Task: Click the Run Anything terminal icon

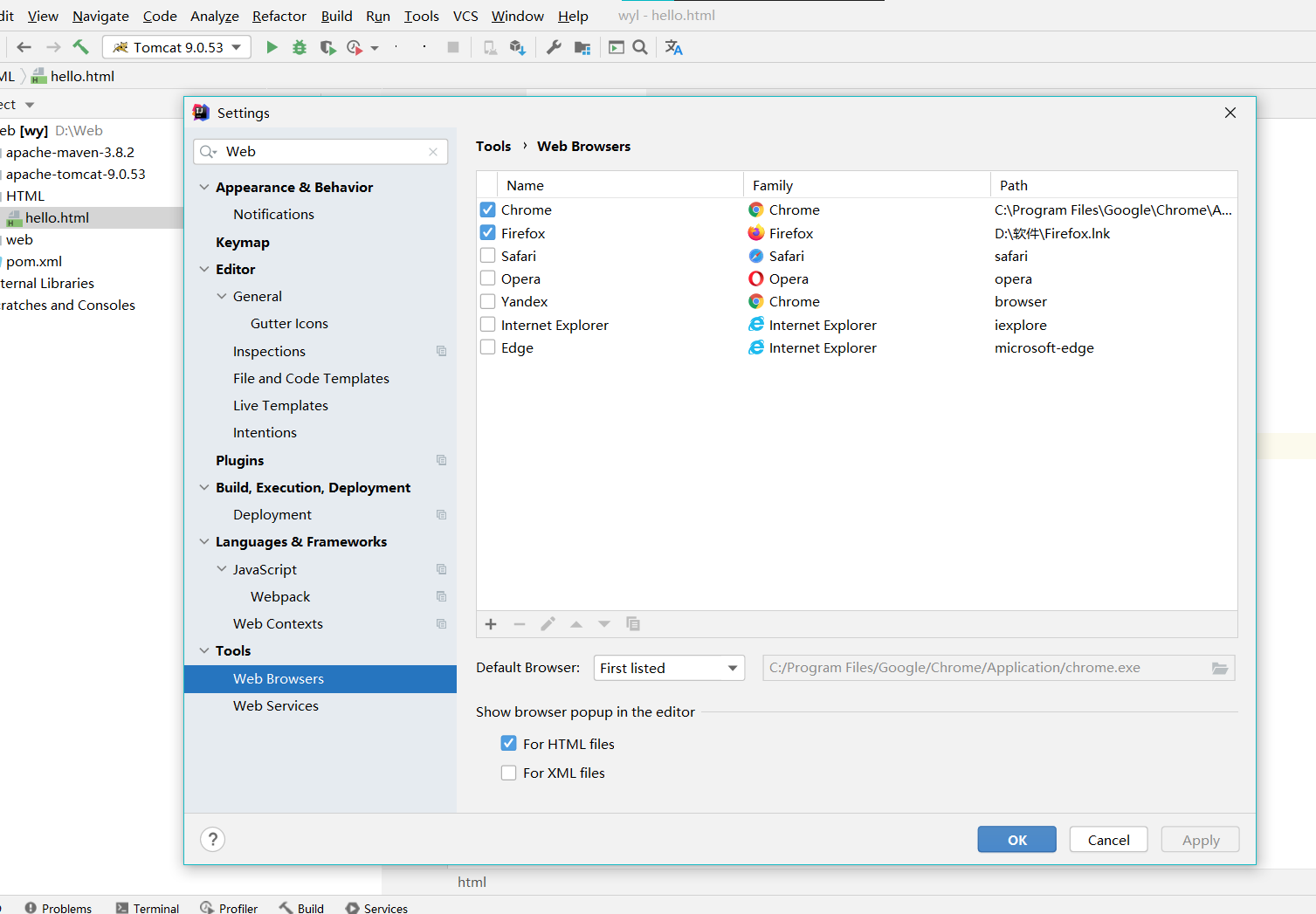Action: click(x=617, y=47)
